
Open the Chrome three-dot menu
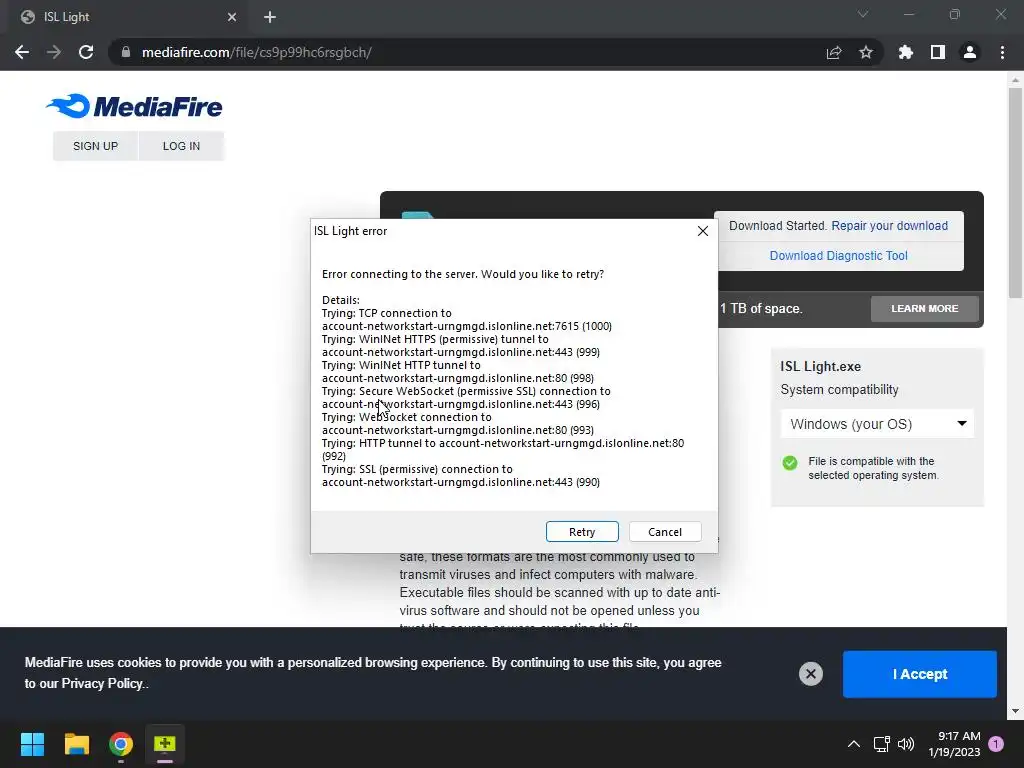(1002, 52)
